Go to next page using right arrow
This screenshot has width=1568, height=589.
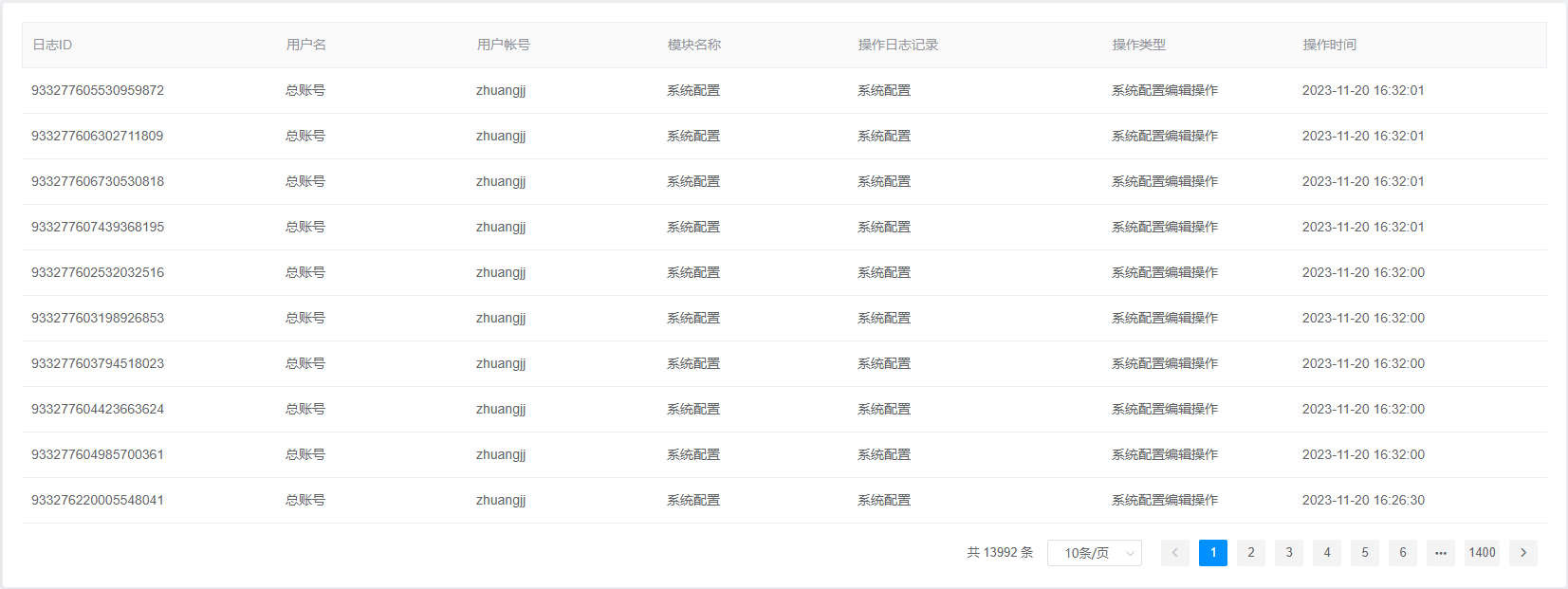[1522, 553]
